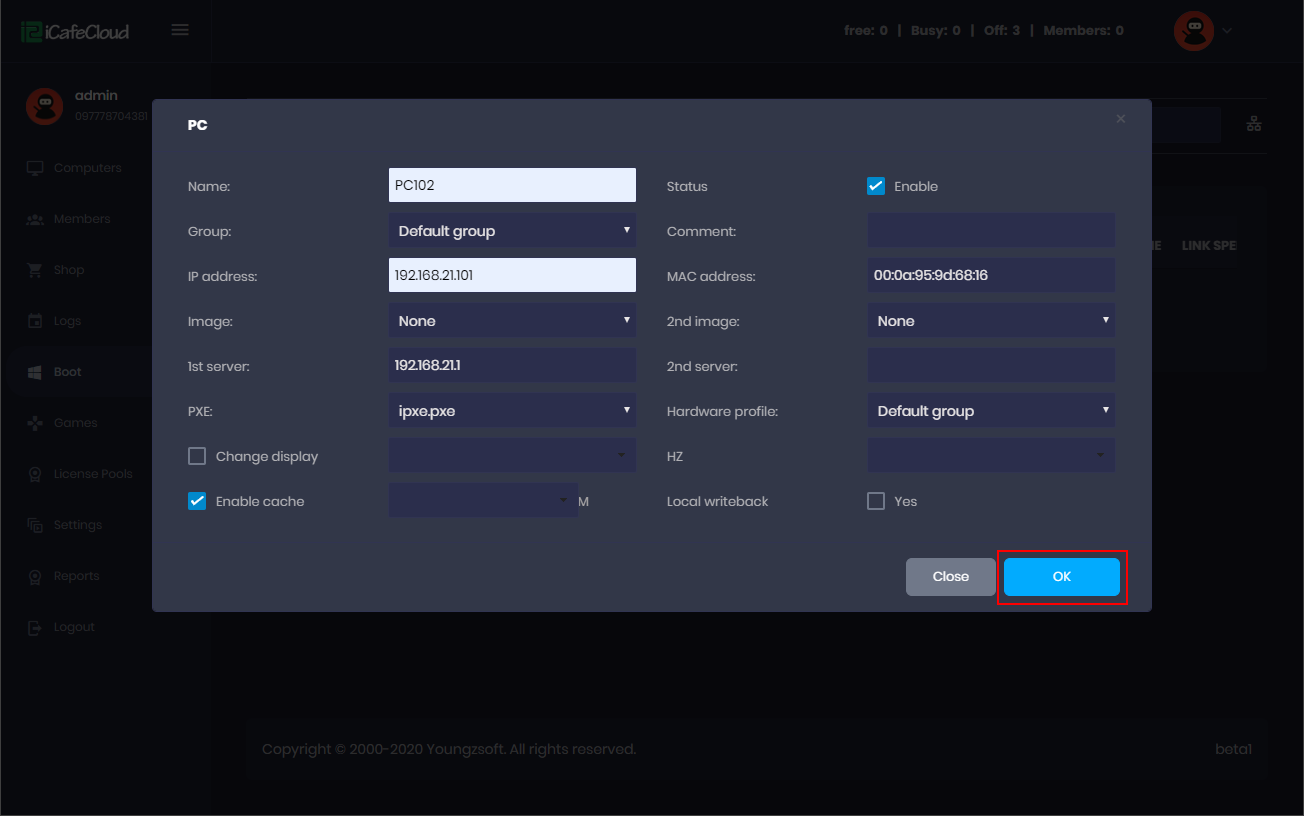
Task: Select the Shop cart icon
Action: [x=36, y=270]
